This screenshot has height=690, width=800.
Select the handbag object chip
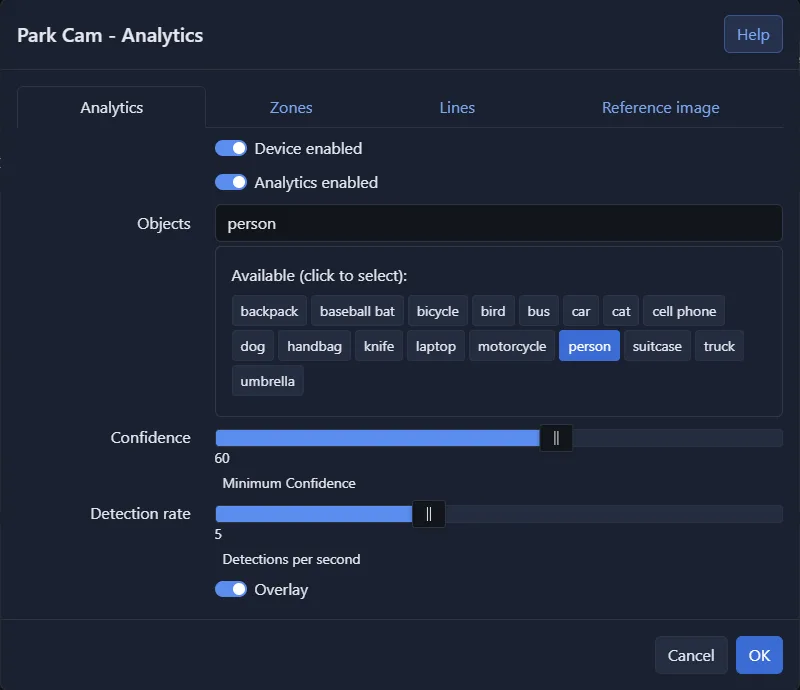click(314, 346)
